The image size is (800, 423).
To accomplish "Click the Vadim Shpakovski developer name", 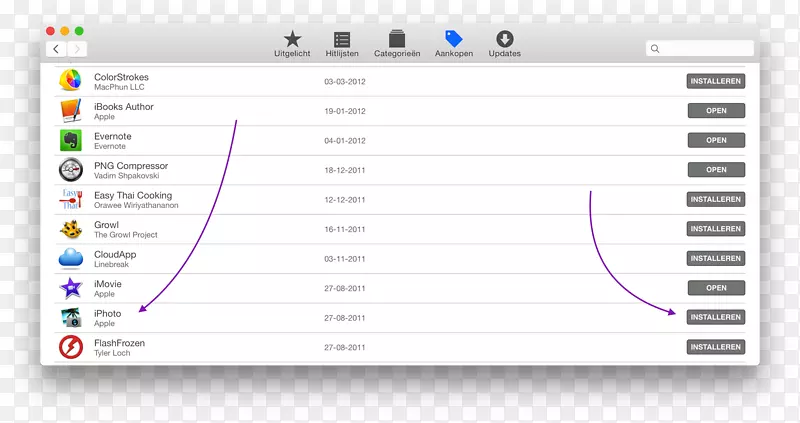I will [127, 176].
